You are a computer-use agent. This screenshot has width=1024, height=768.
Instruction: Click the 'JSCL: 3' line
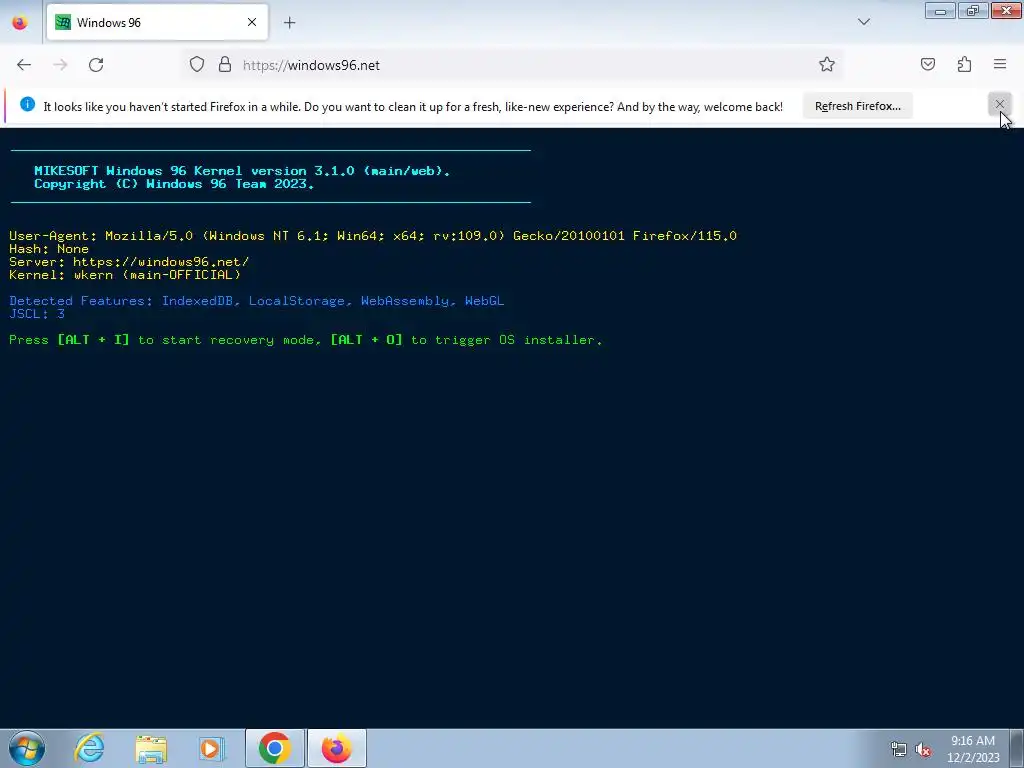[37, 314]
